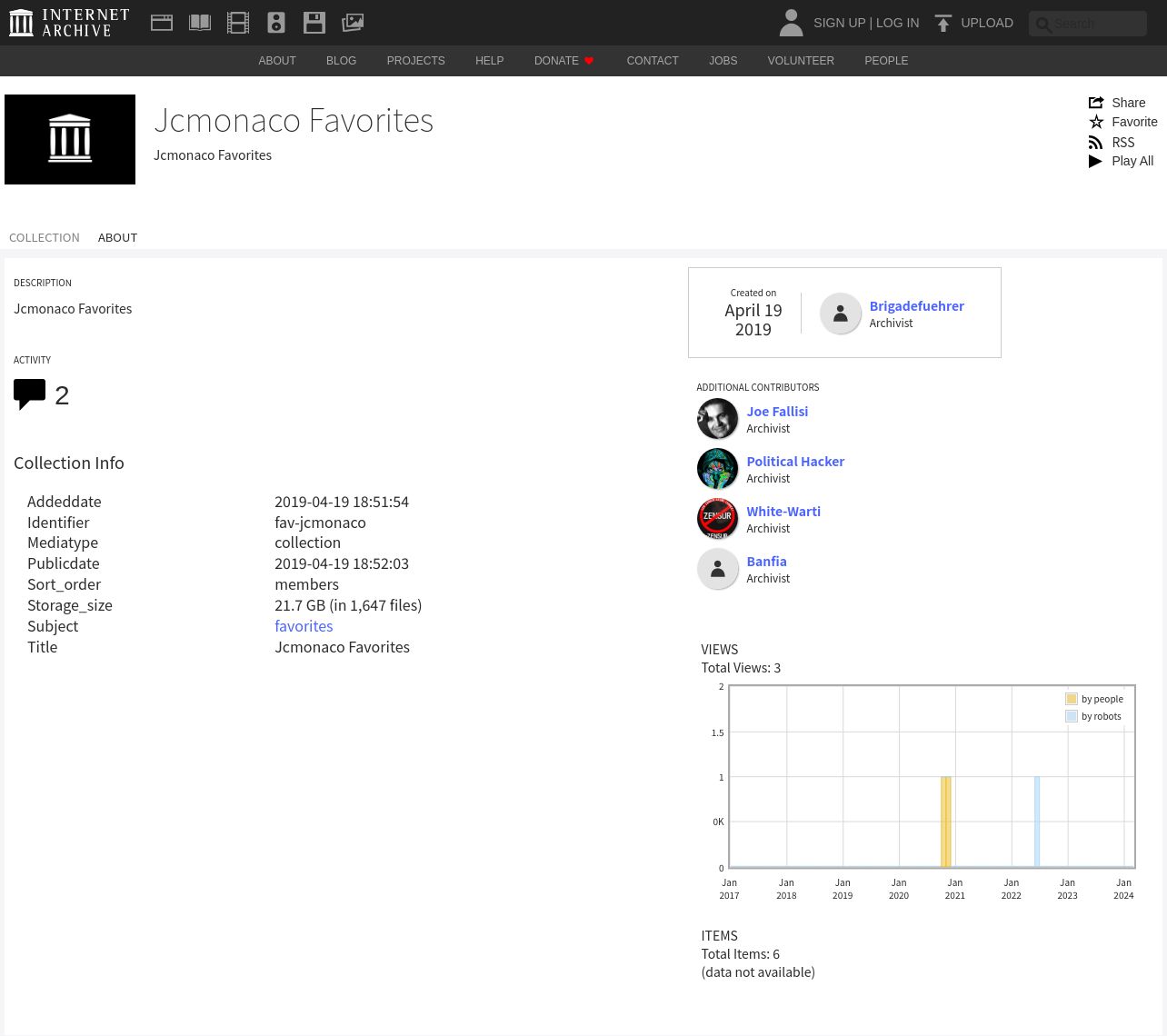
Task: Open Political Hacker's avatar thumbnail
Action: coord(717,469)
